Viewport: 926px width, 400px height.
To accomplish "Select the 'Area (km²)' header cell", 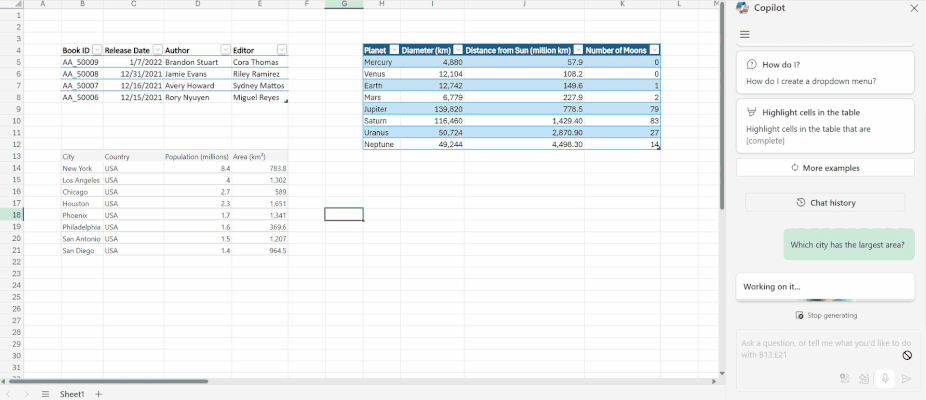I will 260,157.
